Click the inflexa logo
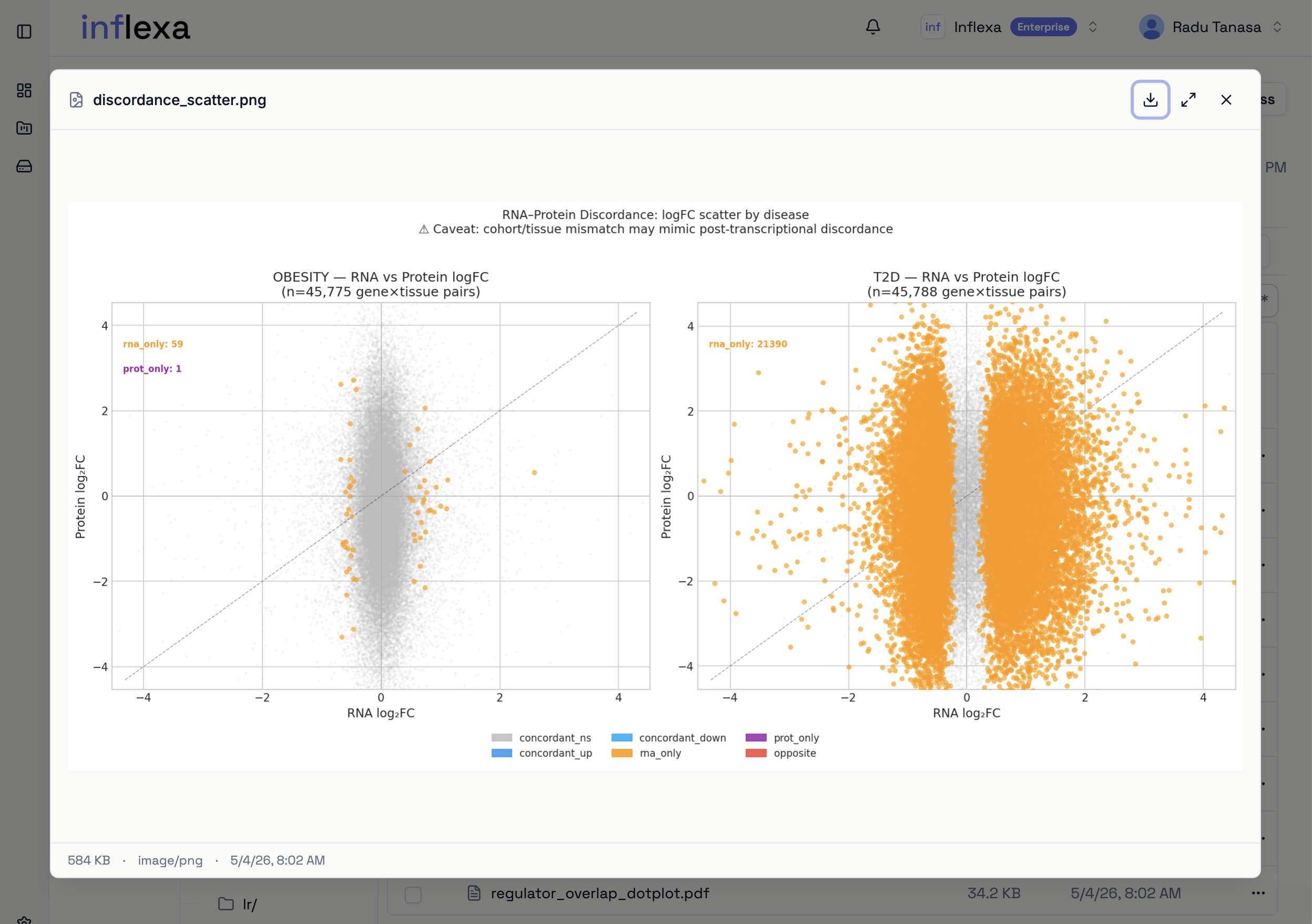 click(x=136, y=27)
